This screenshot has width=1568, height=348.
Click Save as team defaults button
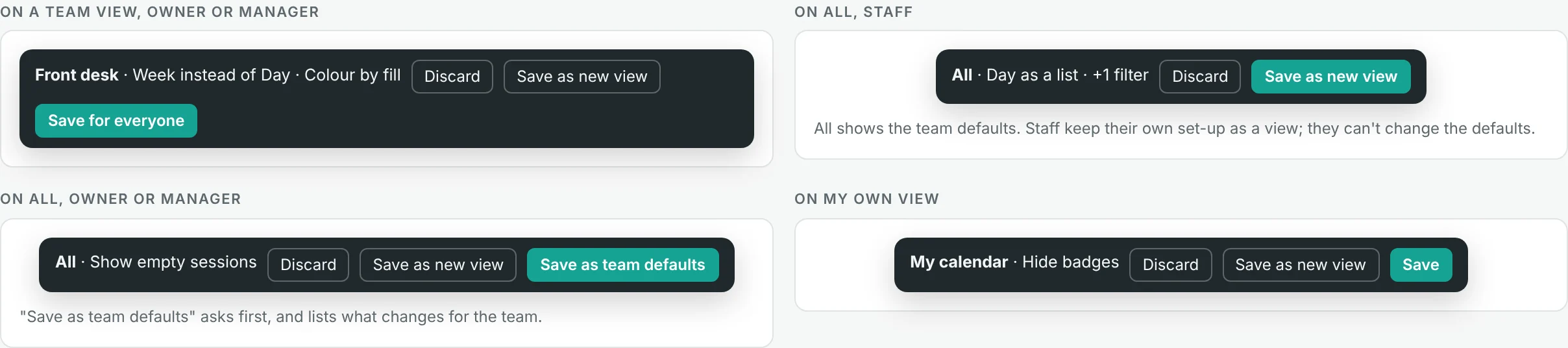click(x=623, y=265)
